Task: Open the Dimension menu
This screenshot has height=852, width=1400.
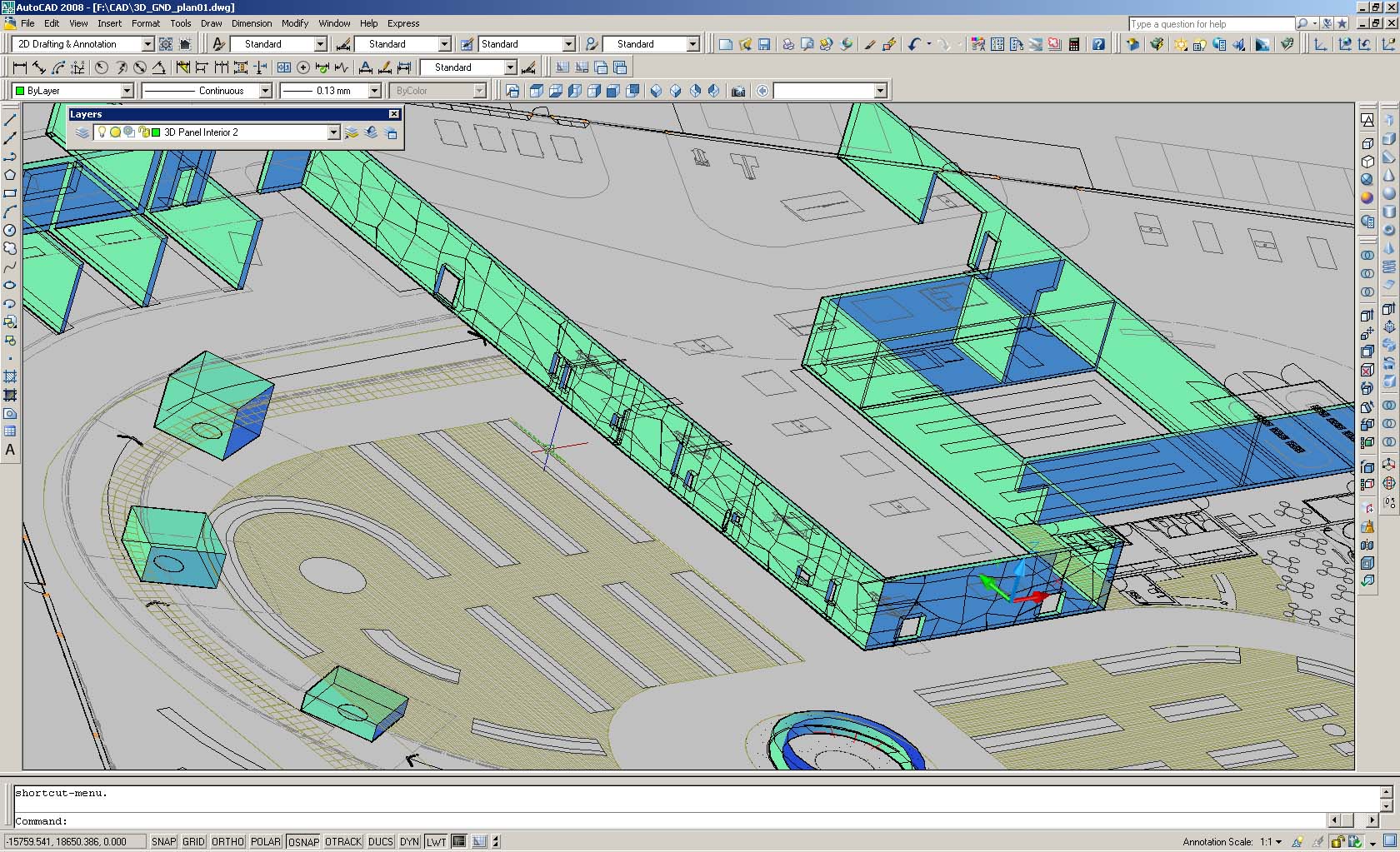Action: tap(251, 23)
